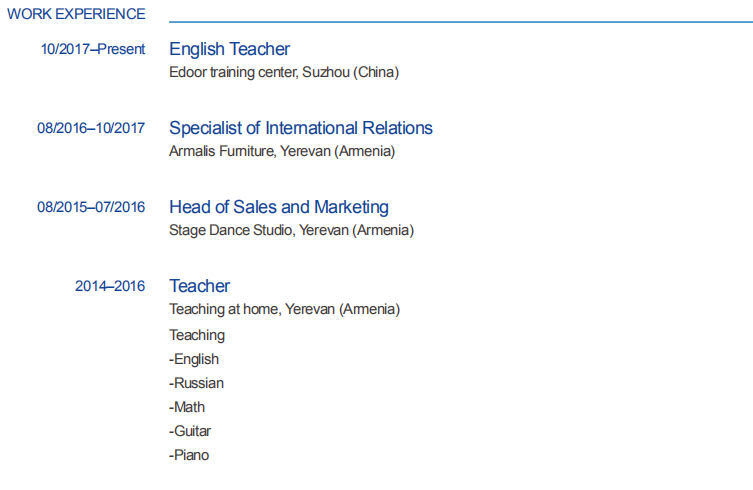The image size is (753, 490).
Task: Click the blue horizontal section divider line
Action: click(x=460, y=21)
